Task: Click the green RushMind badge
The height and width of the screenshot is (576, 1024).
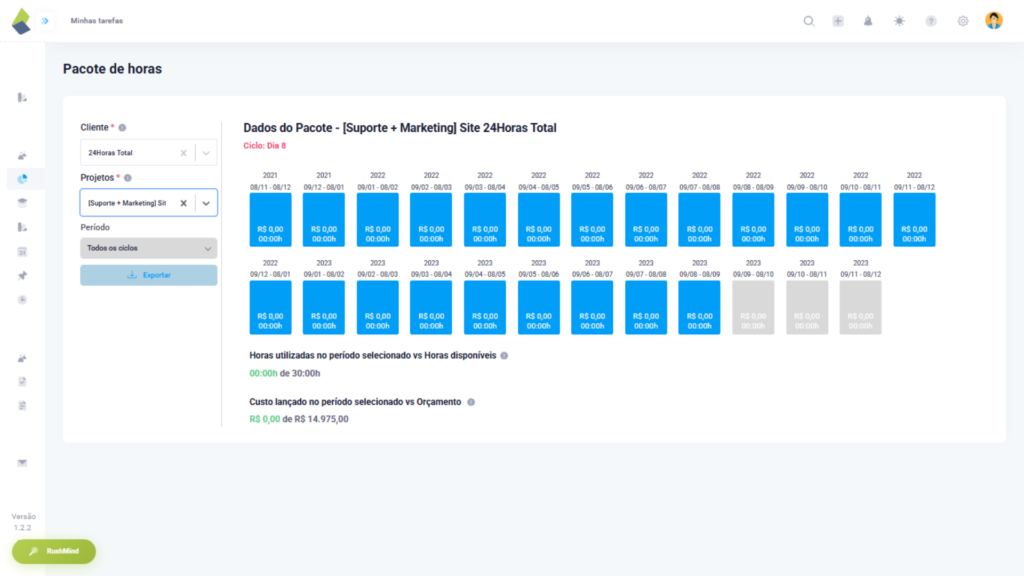Action: (52, 551)
